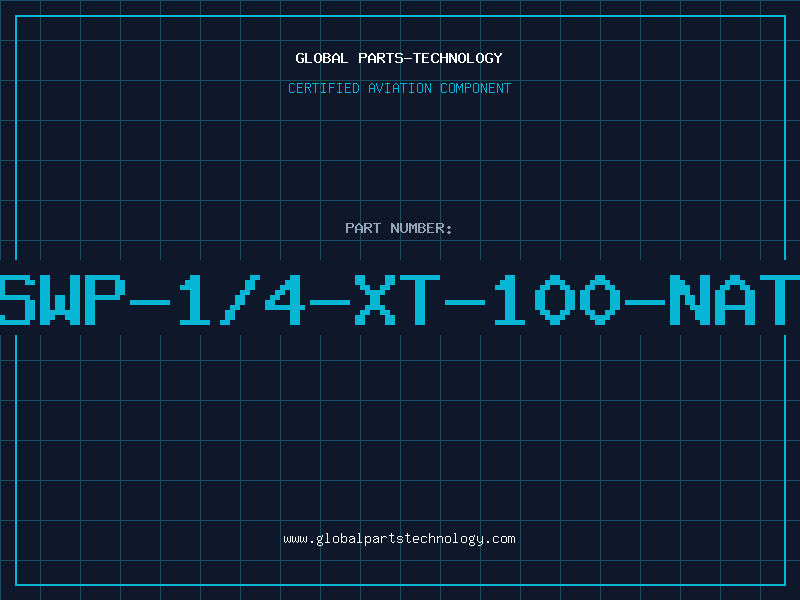Select the CERTIFIED AVIATION COMPONENT subtitle

point(399,88)
